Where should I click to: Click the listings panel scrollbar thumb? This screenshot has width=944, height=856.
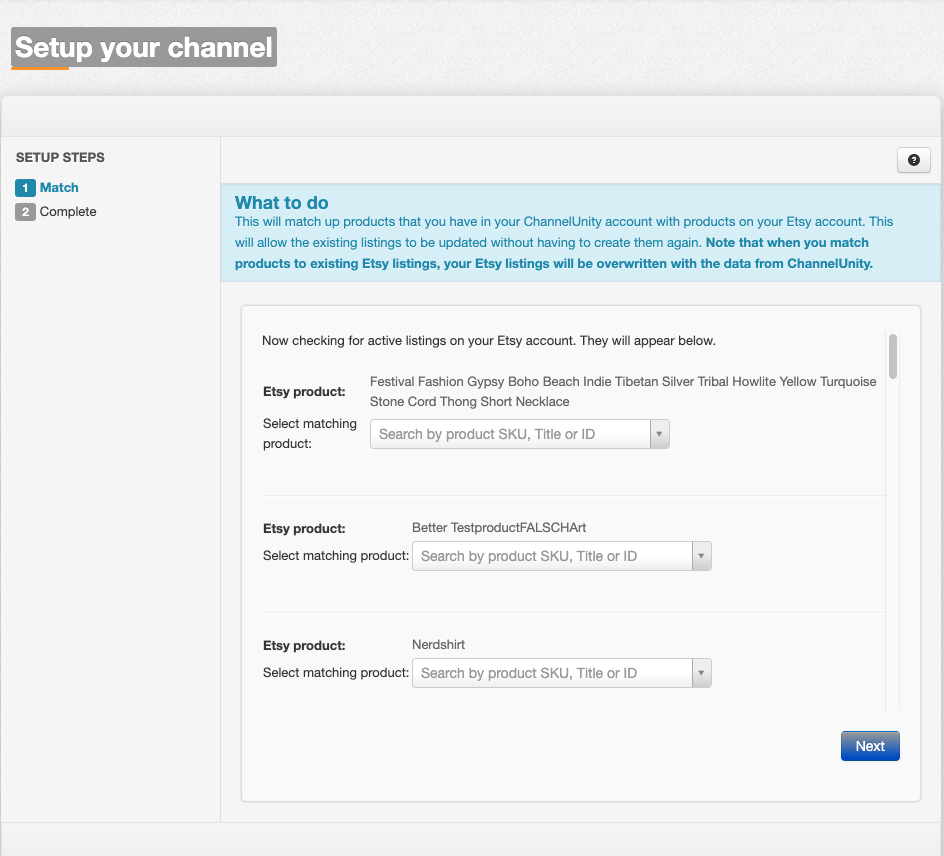click(x=893, y=356)
